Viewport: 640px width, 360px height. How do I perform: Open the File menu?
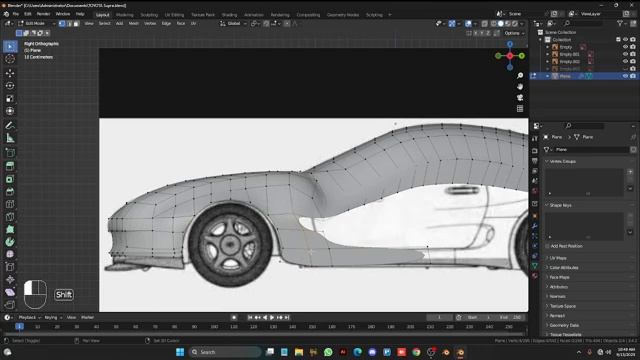16,14
